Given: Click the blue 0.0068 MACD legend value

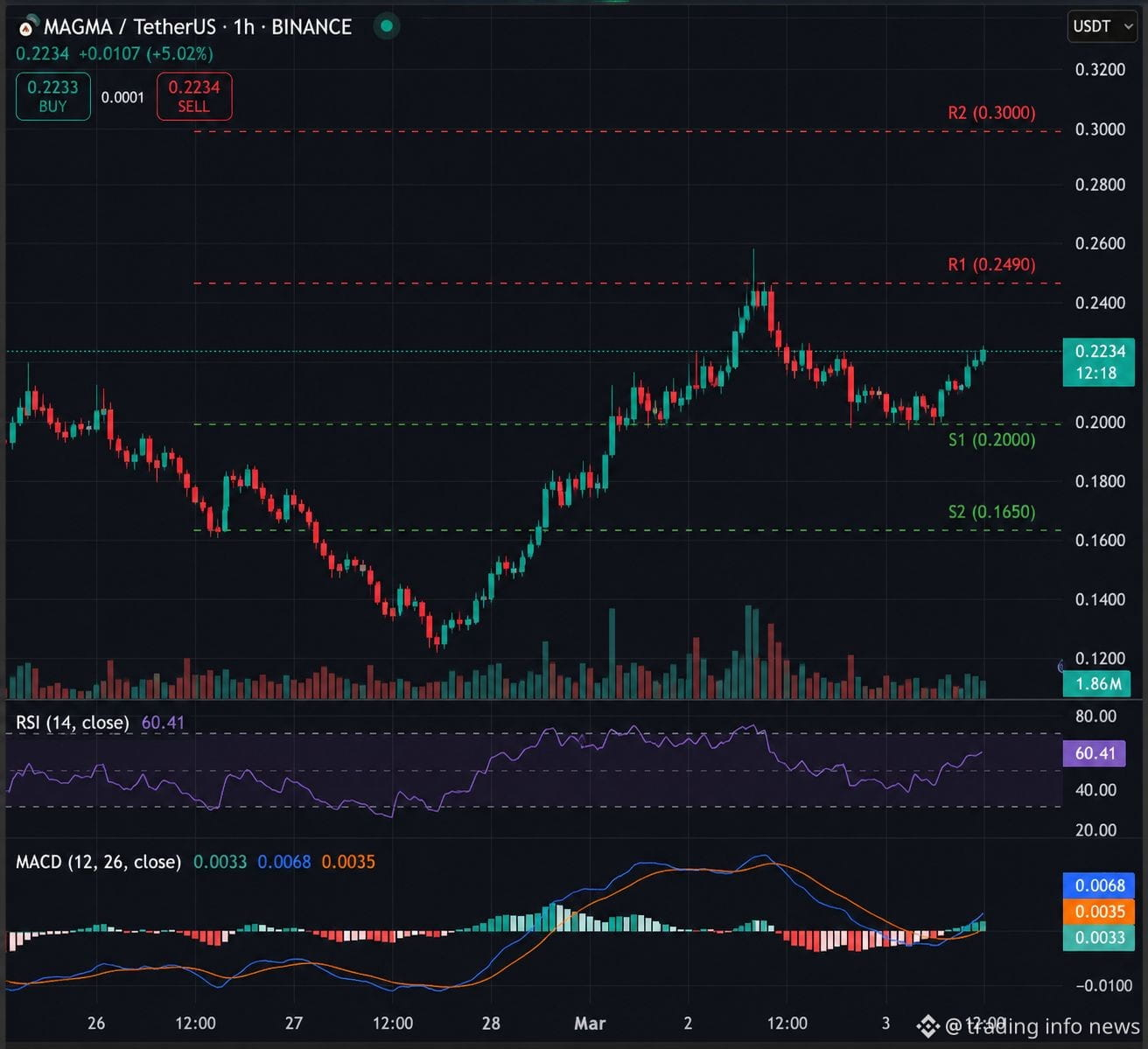Looking at the screenshot, I should 284,862.
